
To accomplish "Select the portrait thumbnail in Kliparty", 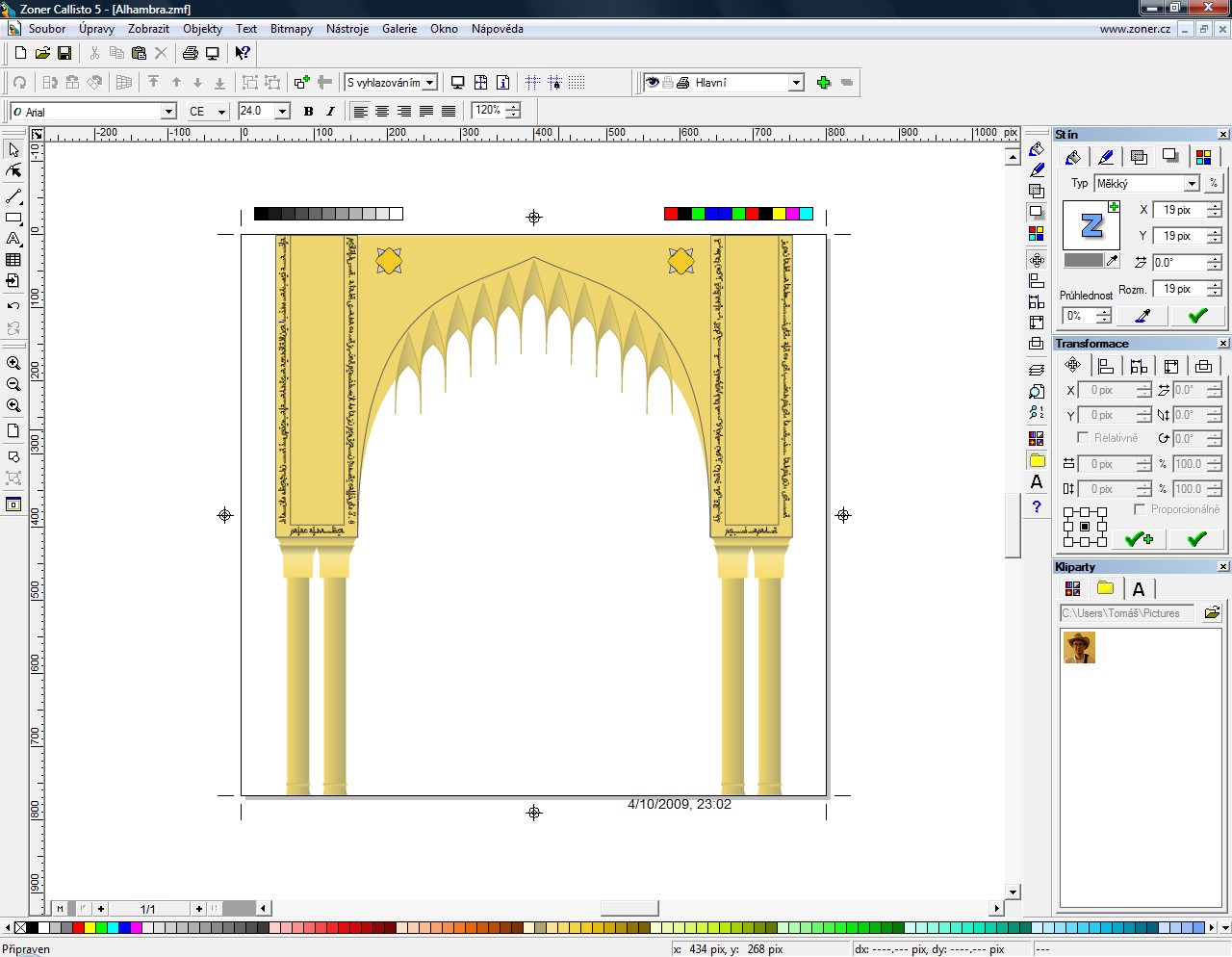I will 1079,647.
